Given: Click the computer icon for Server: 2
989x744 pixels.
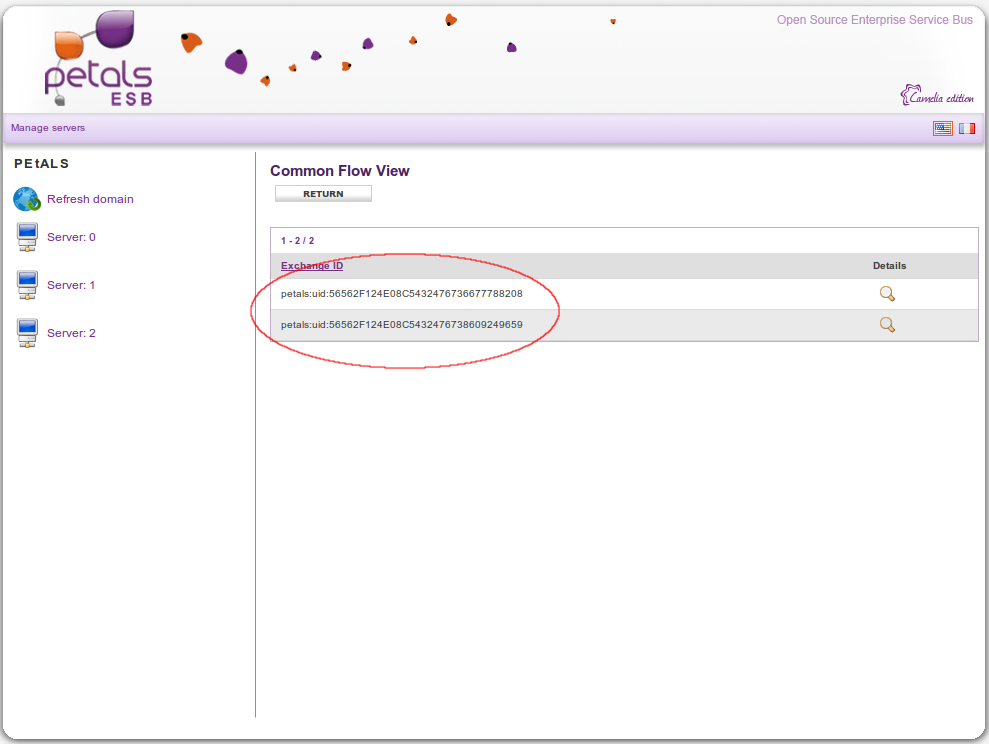Looking at the screenshot, I should pos(27,334).
